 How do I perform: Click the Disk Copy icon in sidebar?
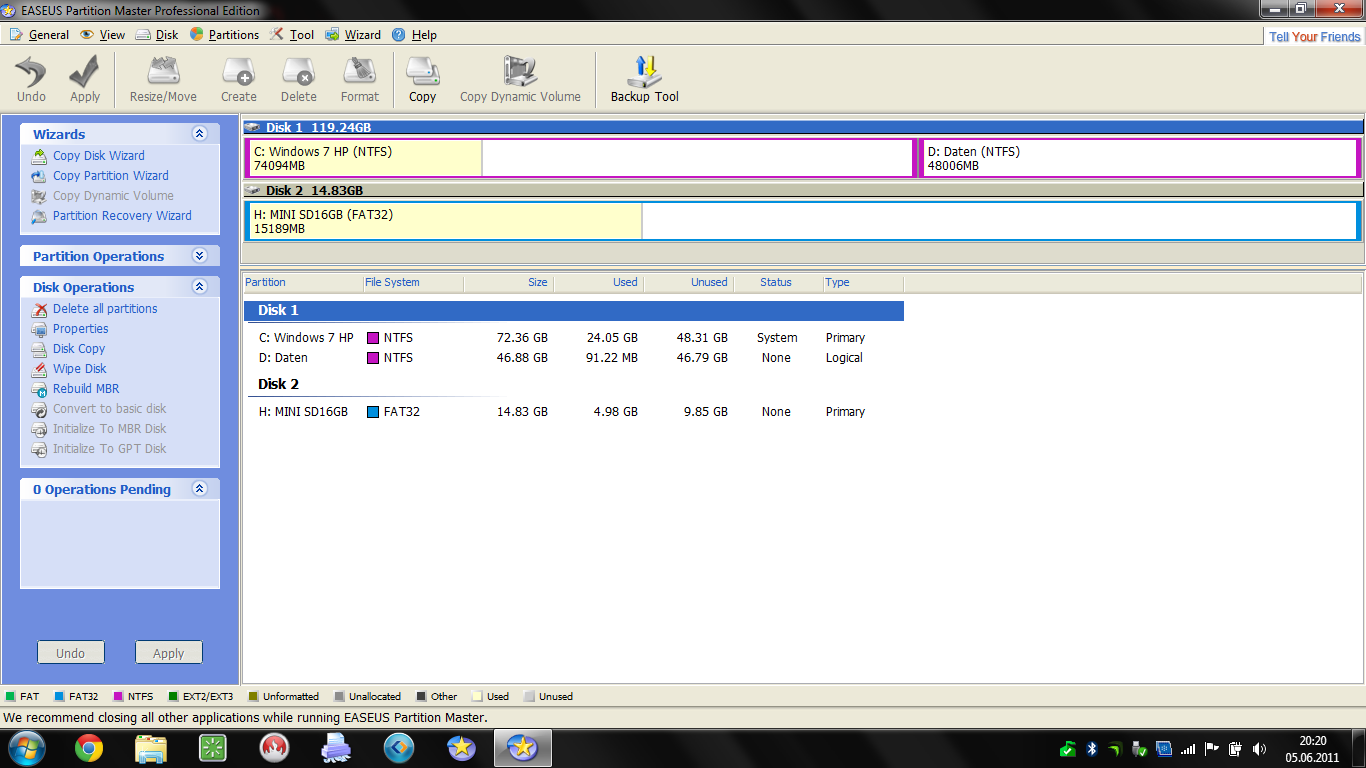39,350
